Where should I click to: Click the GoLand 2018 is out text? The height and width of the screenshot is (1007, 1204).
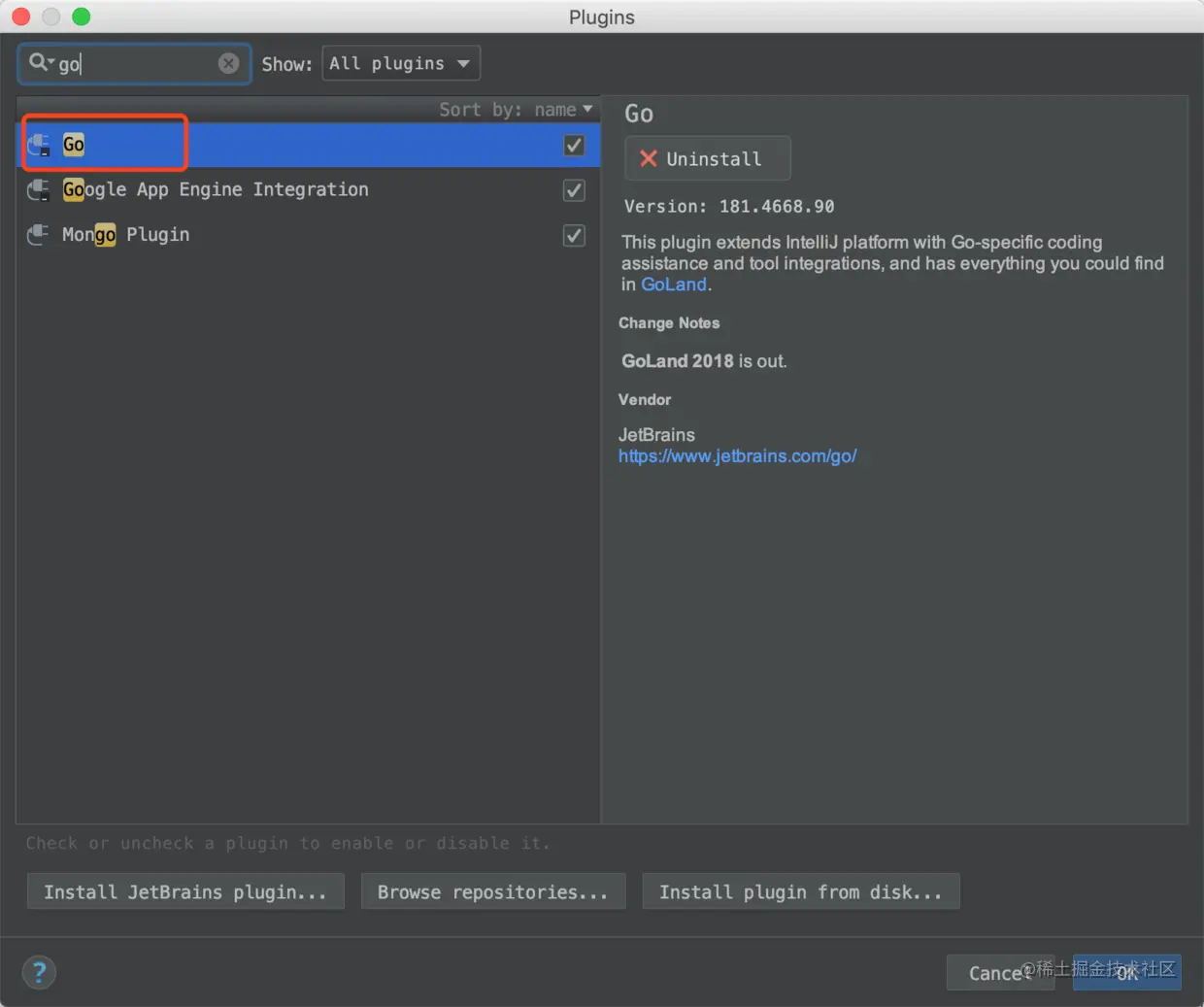click(704, 361)
